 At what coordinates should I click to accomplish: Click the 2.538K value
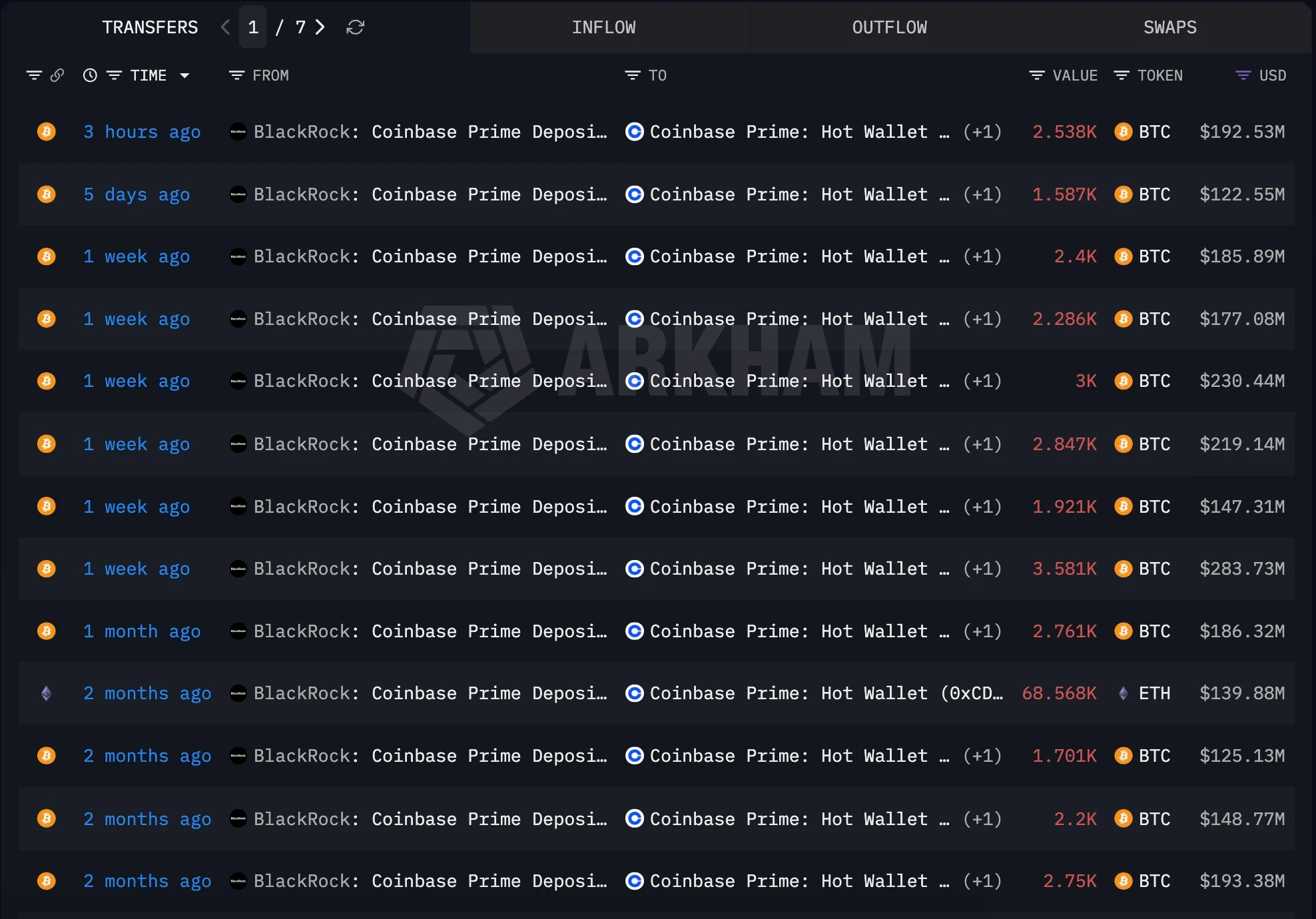pos(1064,132)
